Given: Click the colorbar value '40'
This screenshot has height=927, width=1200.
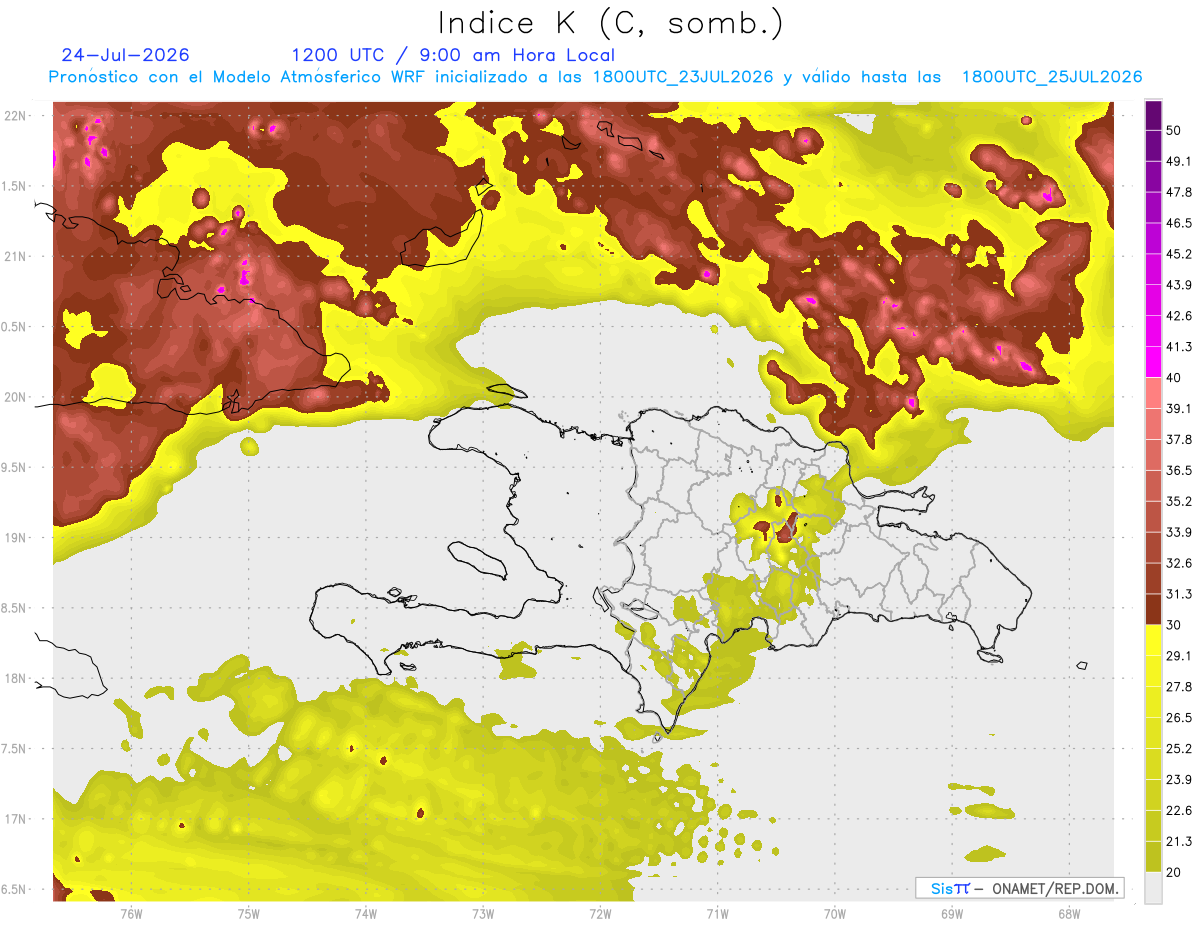Looking at the screenshot, I should coord(1174,377).
